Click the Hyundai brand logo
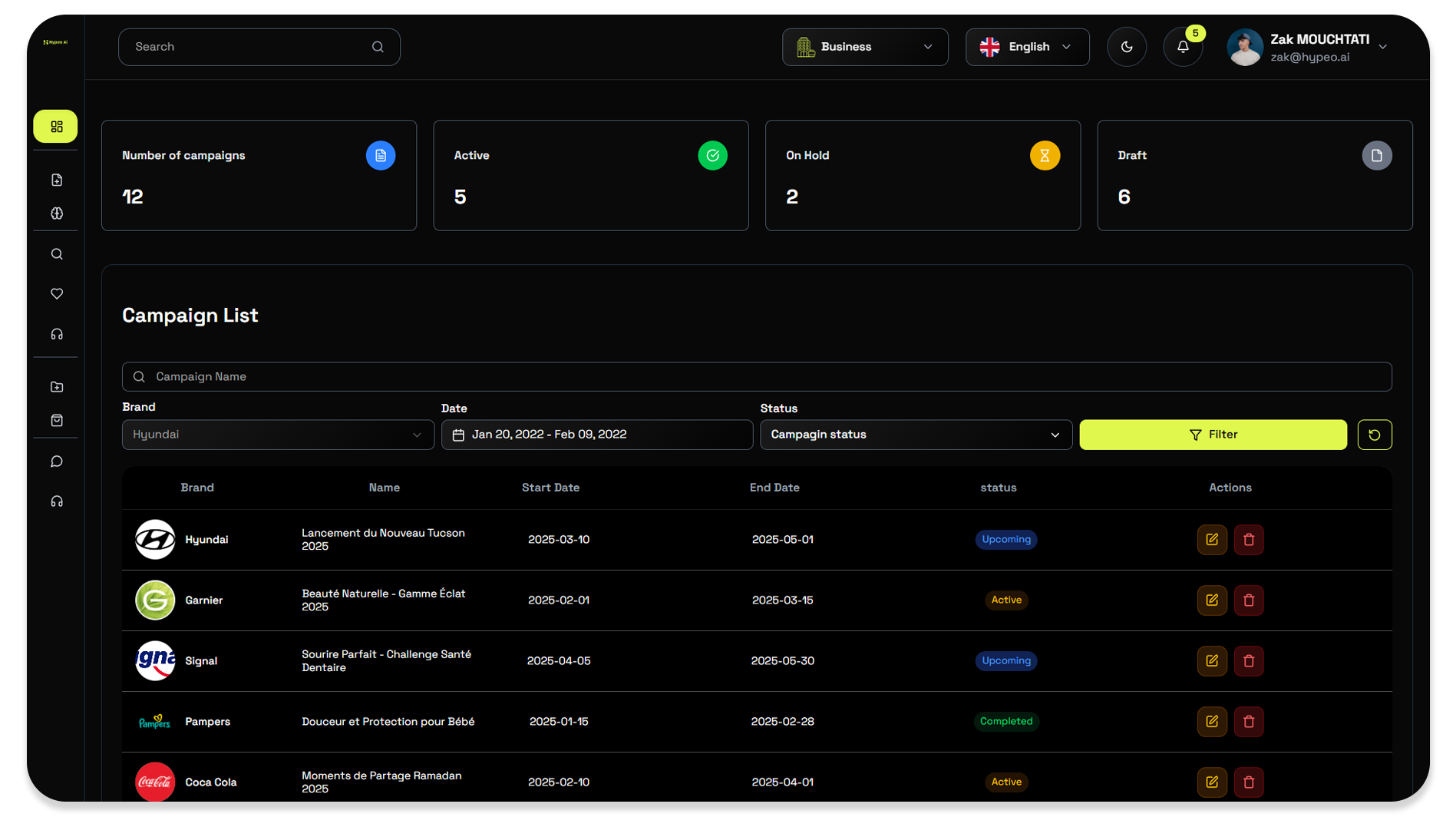Image resolution: width=1456 pixels, height=817 pixels. [155, 540]
